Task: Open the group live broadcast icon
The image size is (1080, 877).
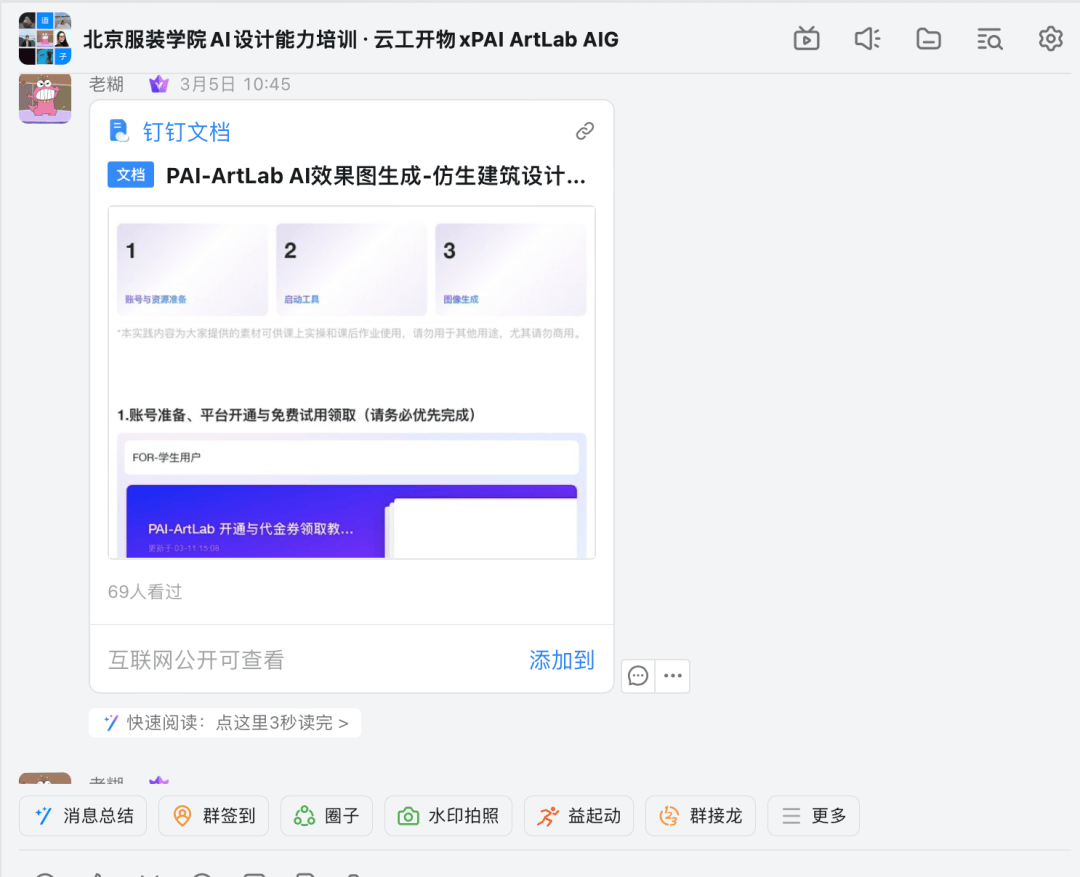Action: coord(806,39)
